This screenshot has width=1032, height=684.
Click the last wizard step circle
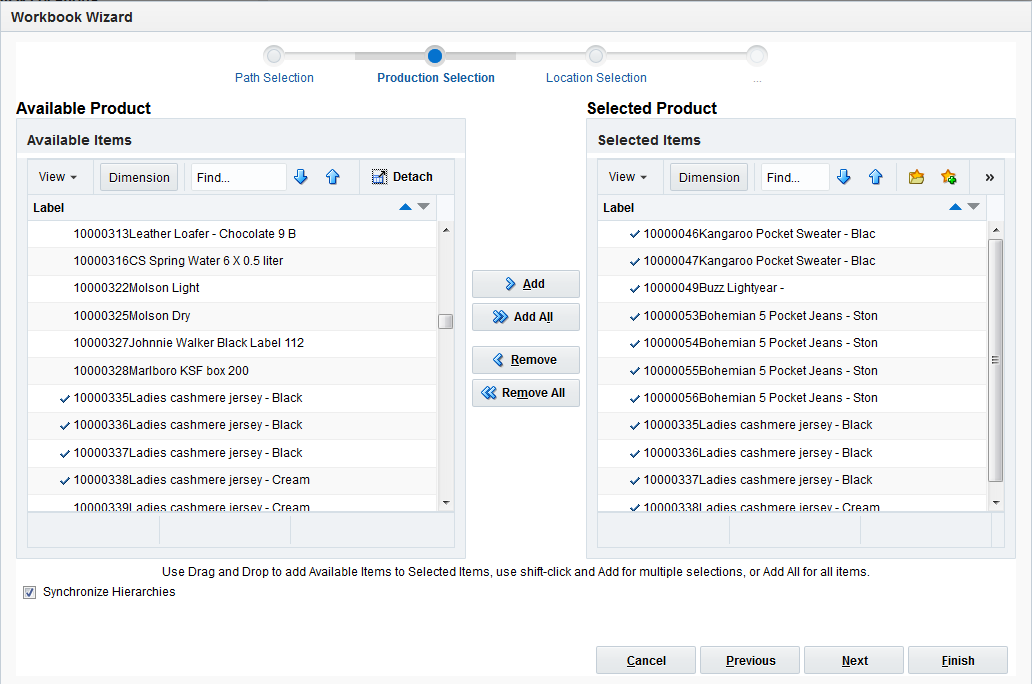click(757, 55)
